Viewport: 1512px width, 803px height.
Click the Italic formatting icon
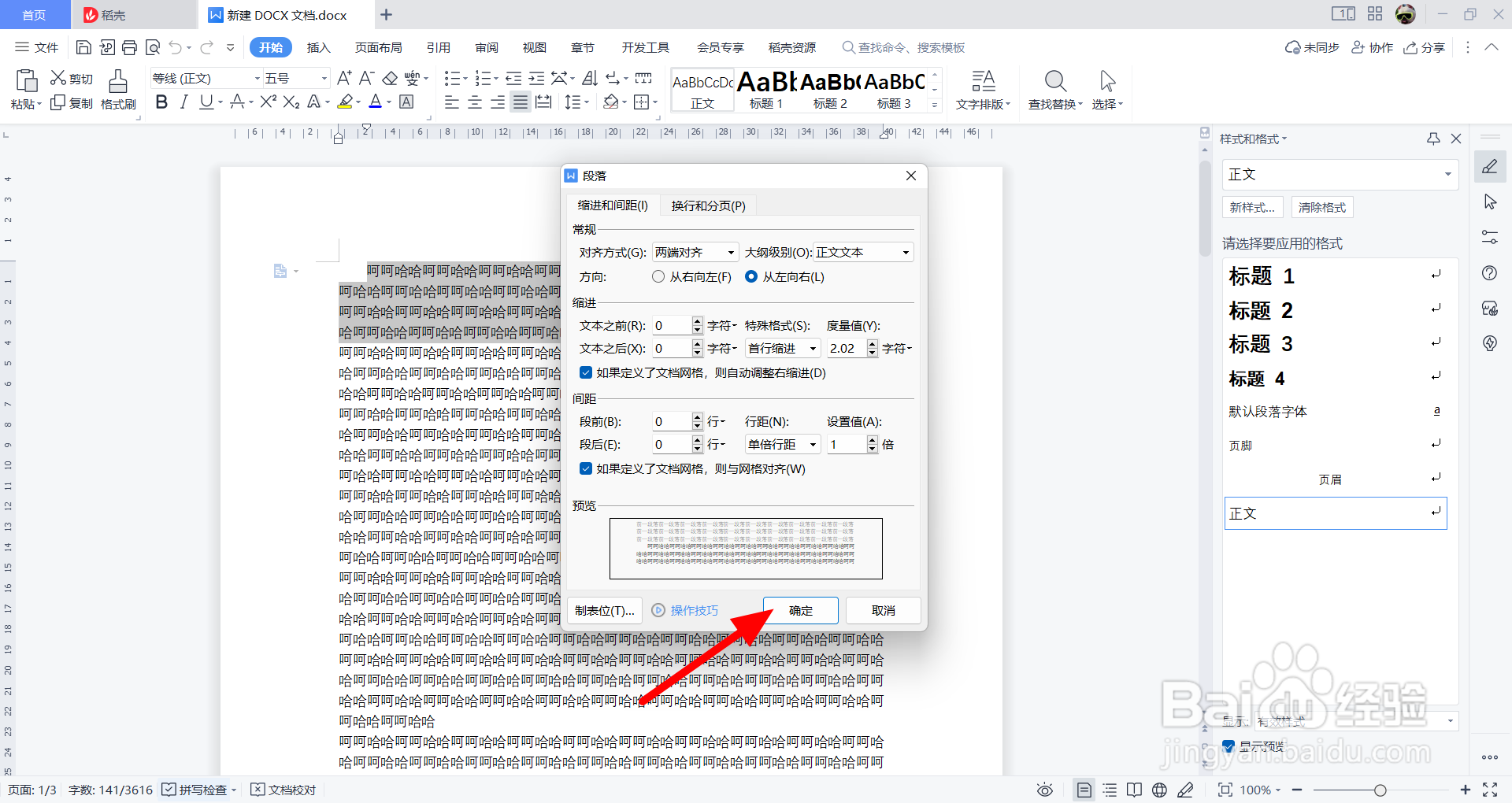click(183, 102)
